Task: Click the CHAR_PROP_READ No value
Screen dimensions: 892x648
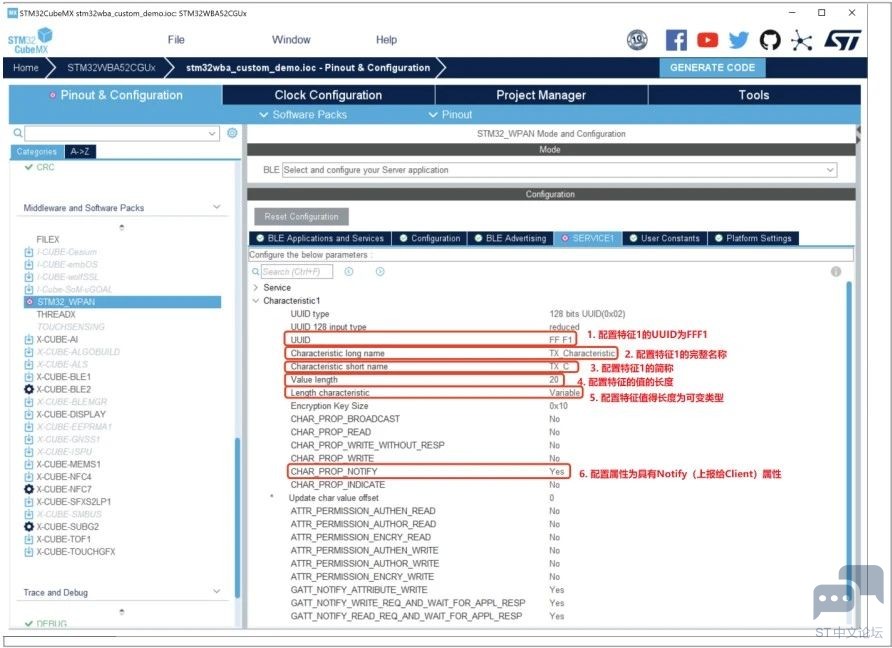Action: click(555, 432)
